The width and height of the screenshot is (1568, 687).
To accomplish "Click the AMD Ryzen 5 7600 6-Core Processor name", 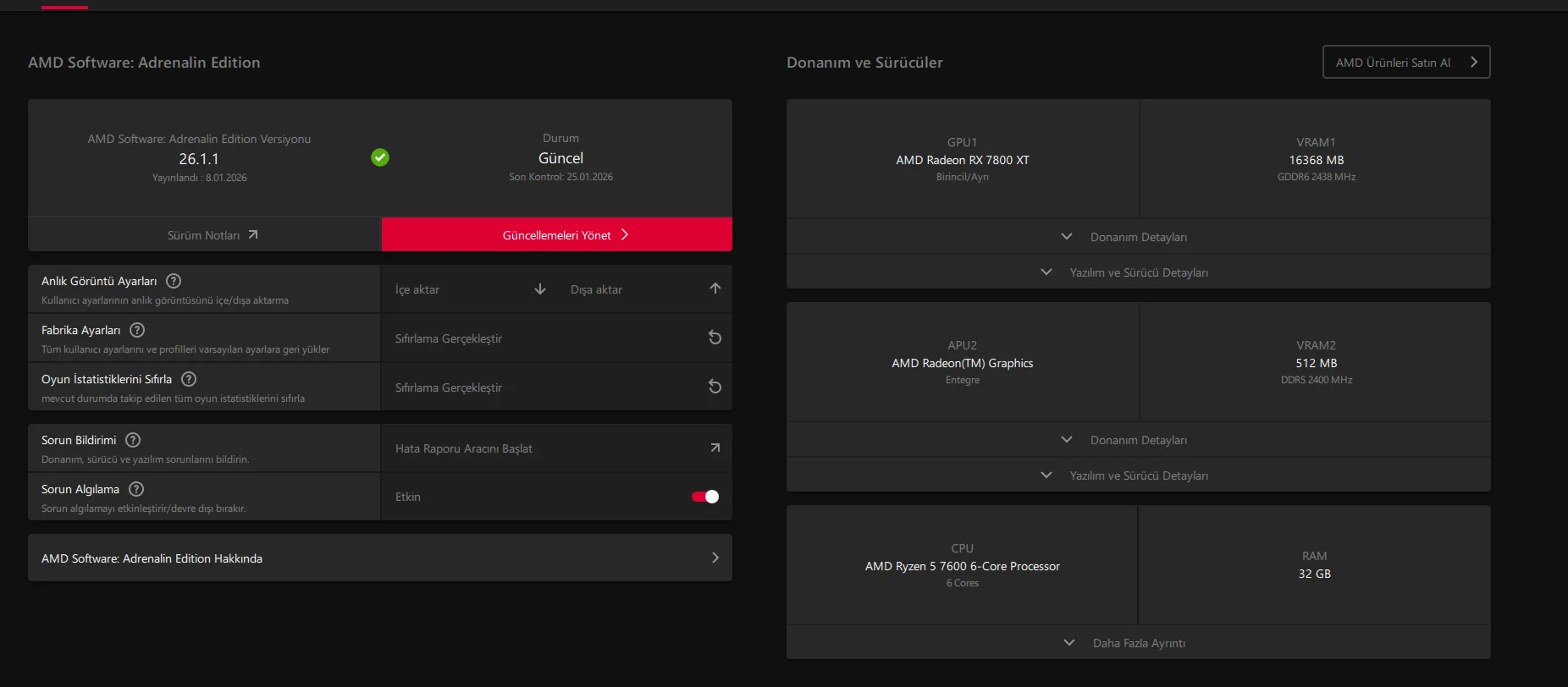I will tap(963, 566).
